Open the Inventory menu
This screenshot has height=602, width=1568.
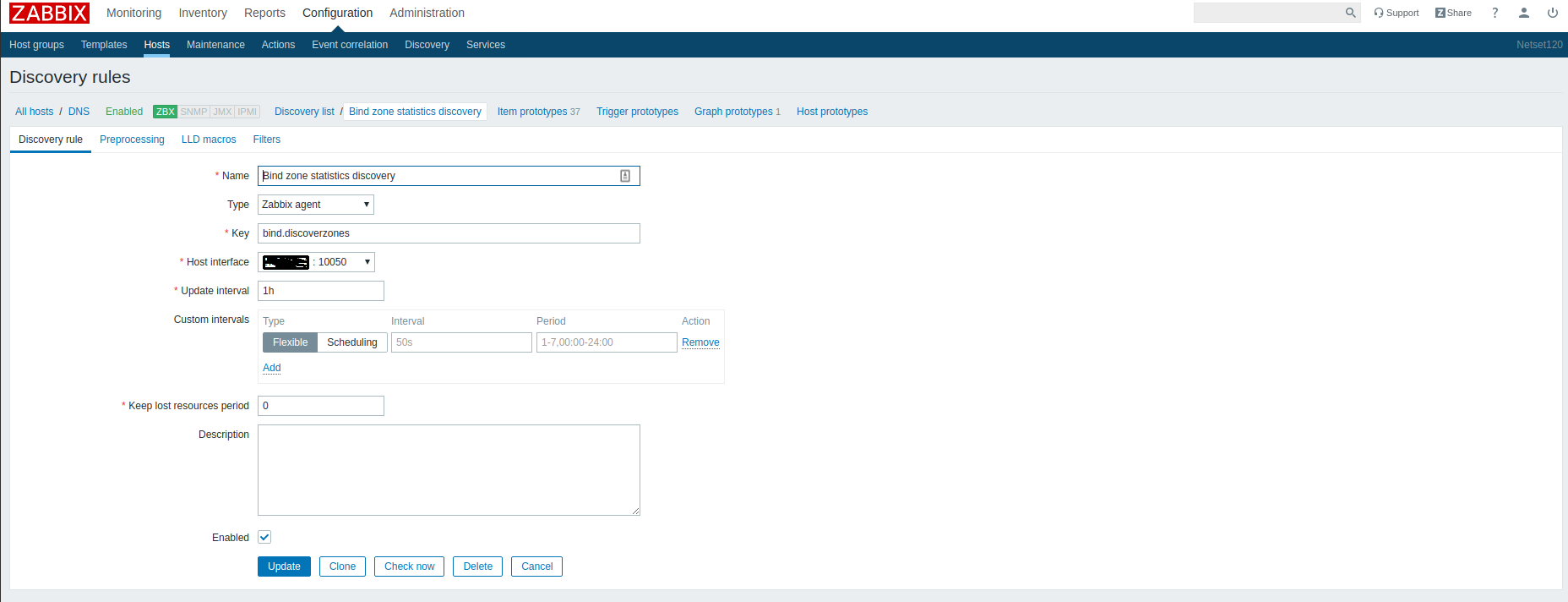(x=203, y=13)
